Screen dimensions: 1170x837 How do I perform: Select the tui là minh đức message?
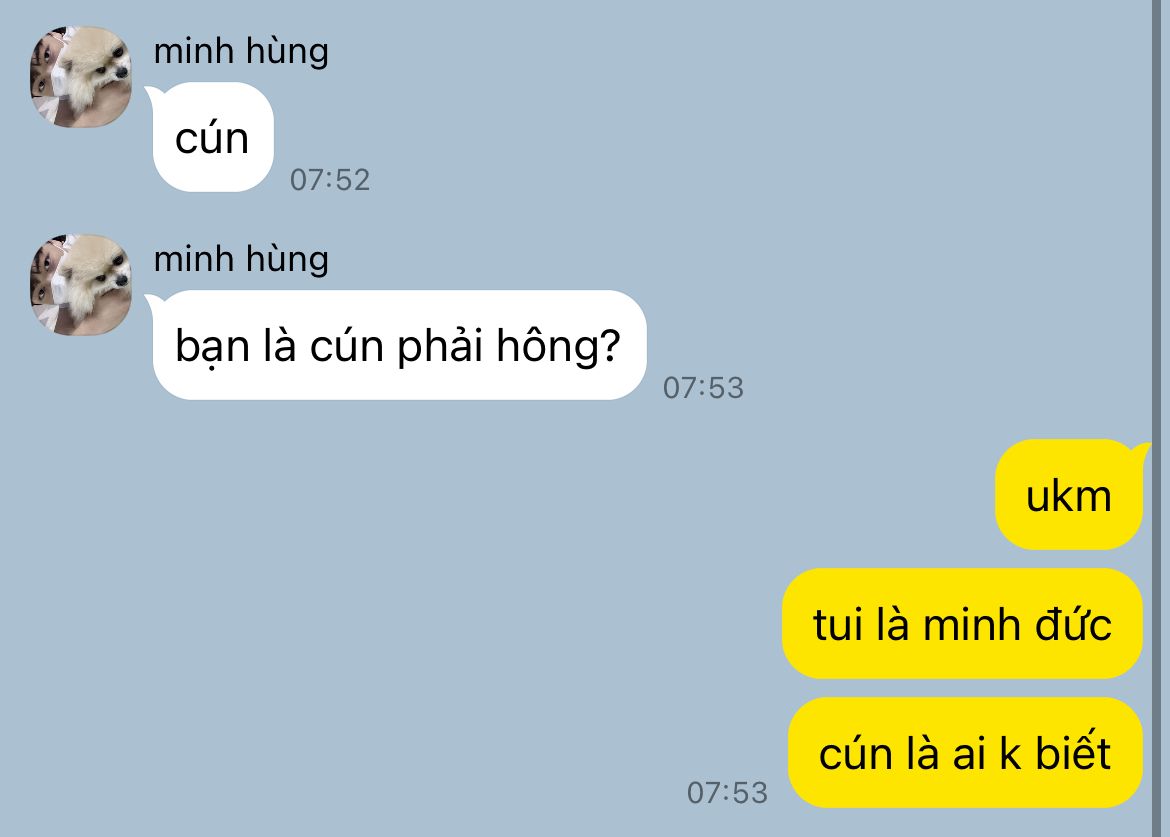962,624
